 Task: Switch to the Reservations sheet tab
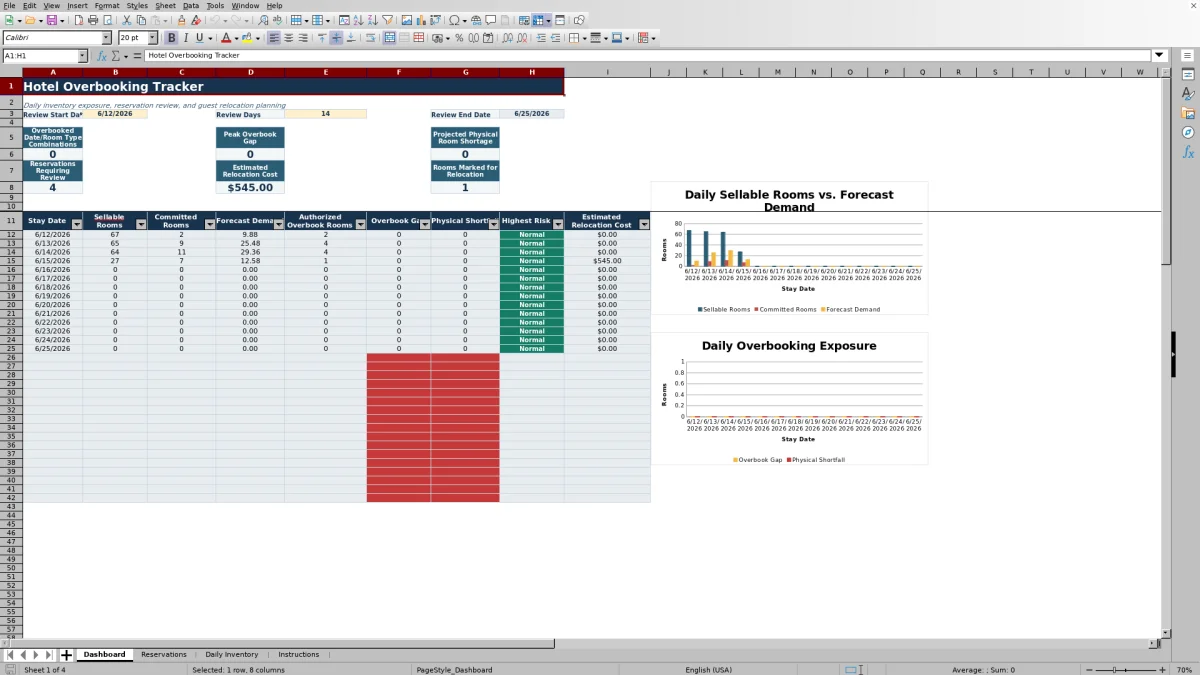click(163, 655)
